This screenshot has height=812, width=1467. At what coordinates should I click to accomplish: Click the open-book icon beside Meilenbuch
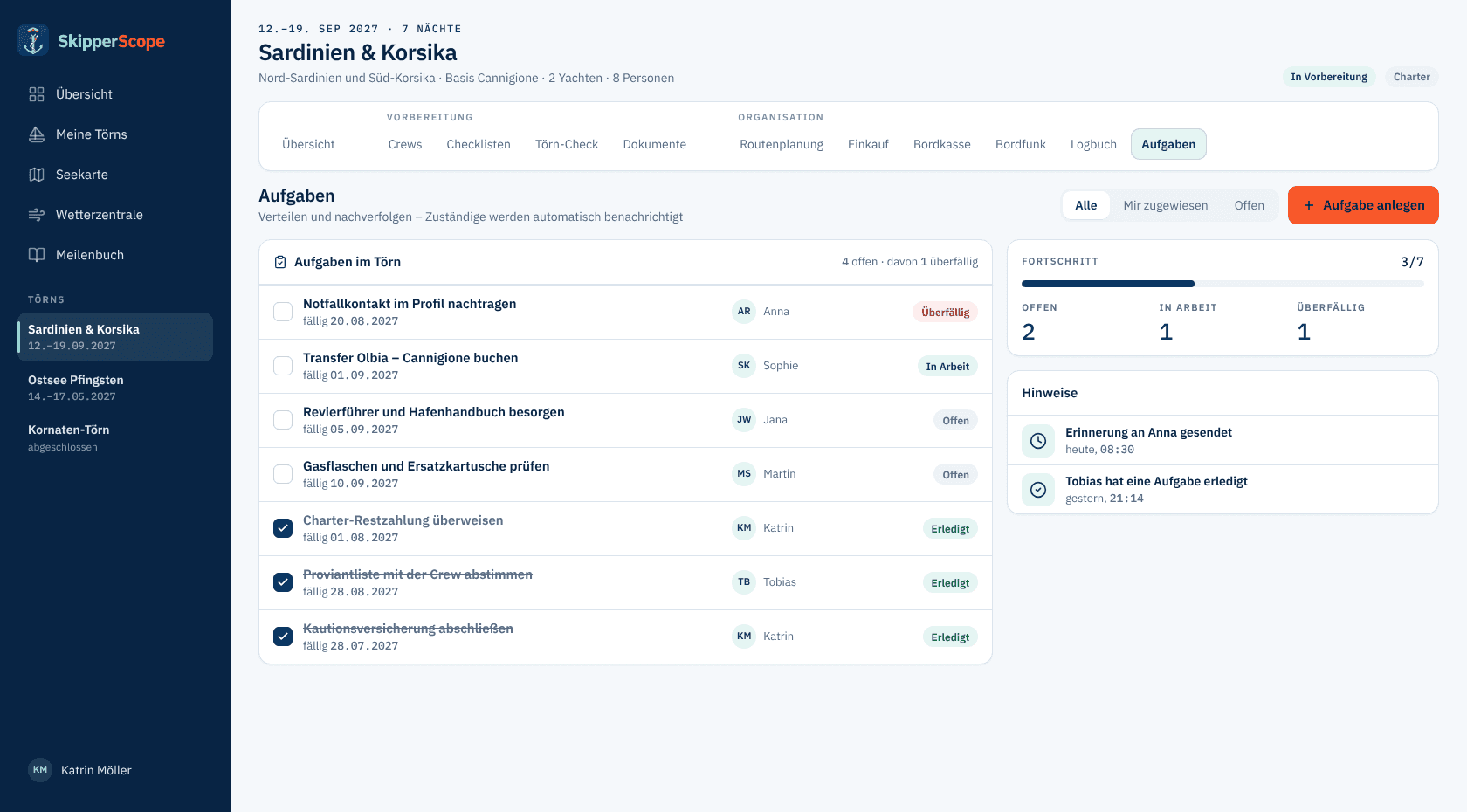(x=37, y=255)
